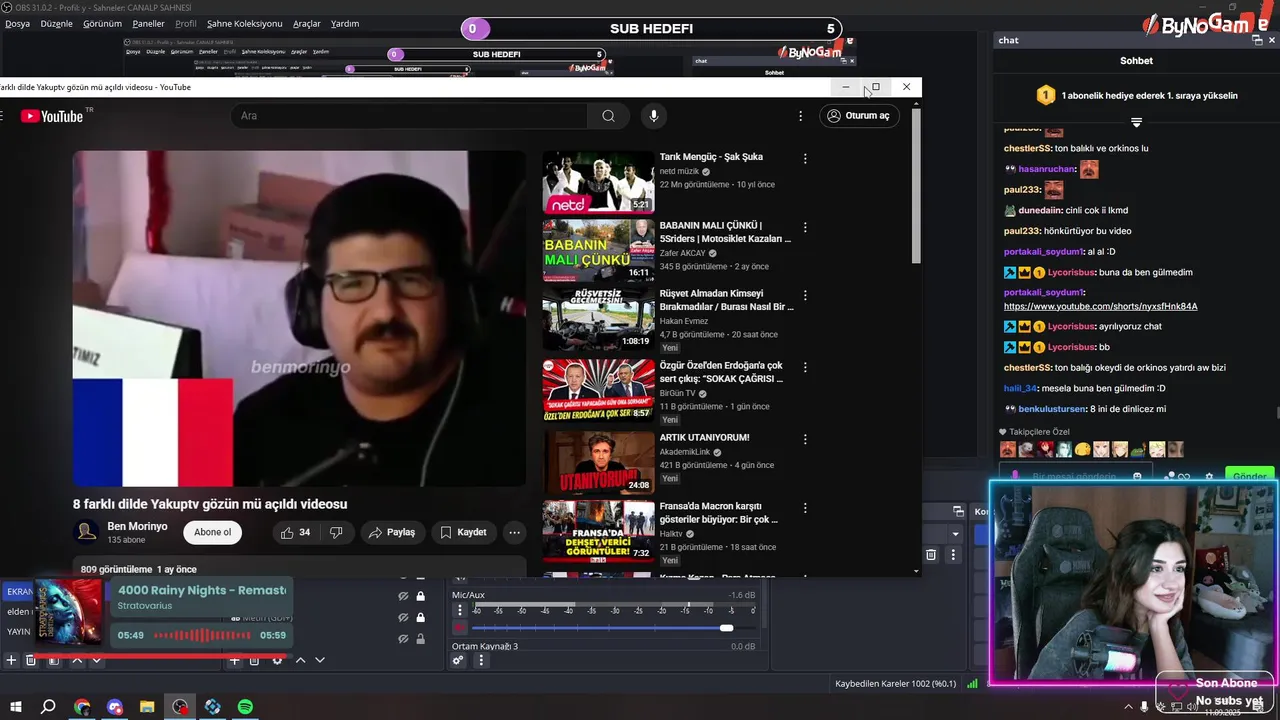The height and width of the screenshot is (720, 1280).
Task: Open the Düzenle menu
Action: coord(56,23)
